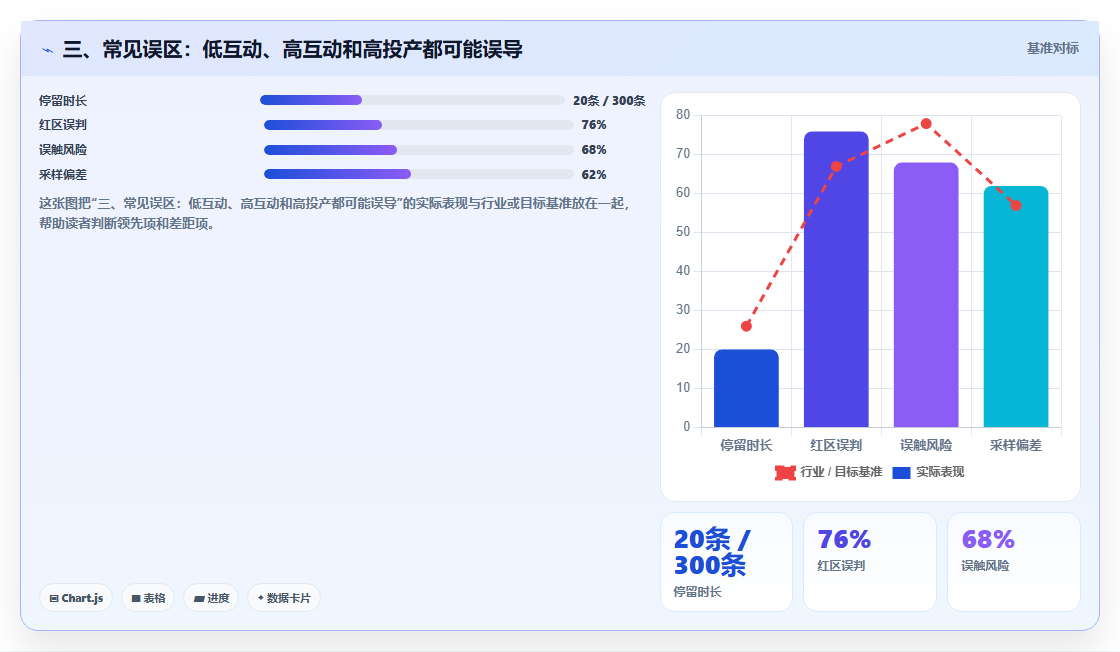Viewport: 1120px width, 652px height.
Task: Click the benchmark point on the 红区误判 bar
Action: click(x=836, y=166)
